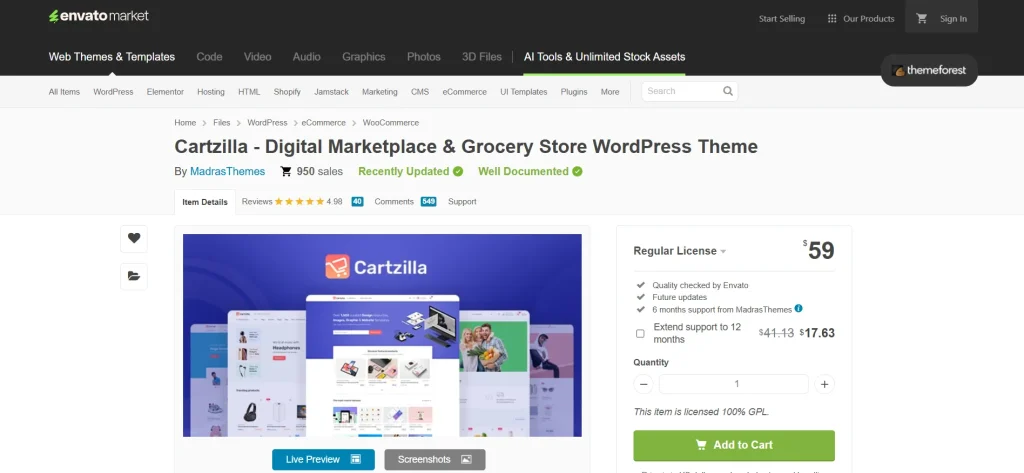Click the Add to Cart button

click(x=734, y=445)
